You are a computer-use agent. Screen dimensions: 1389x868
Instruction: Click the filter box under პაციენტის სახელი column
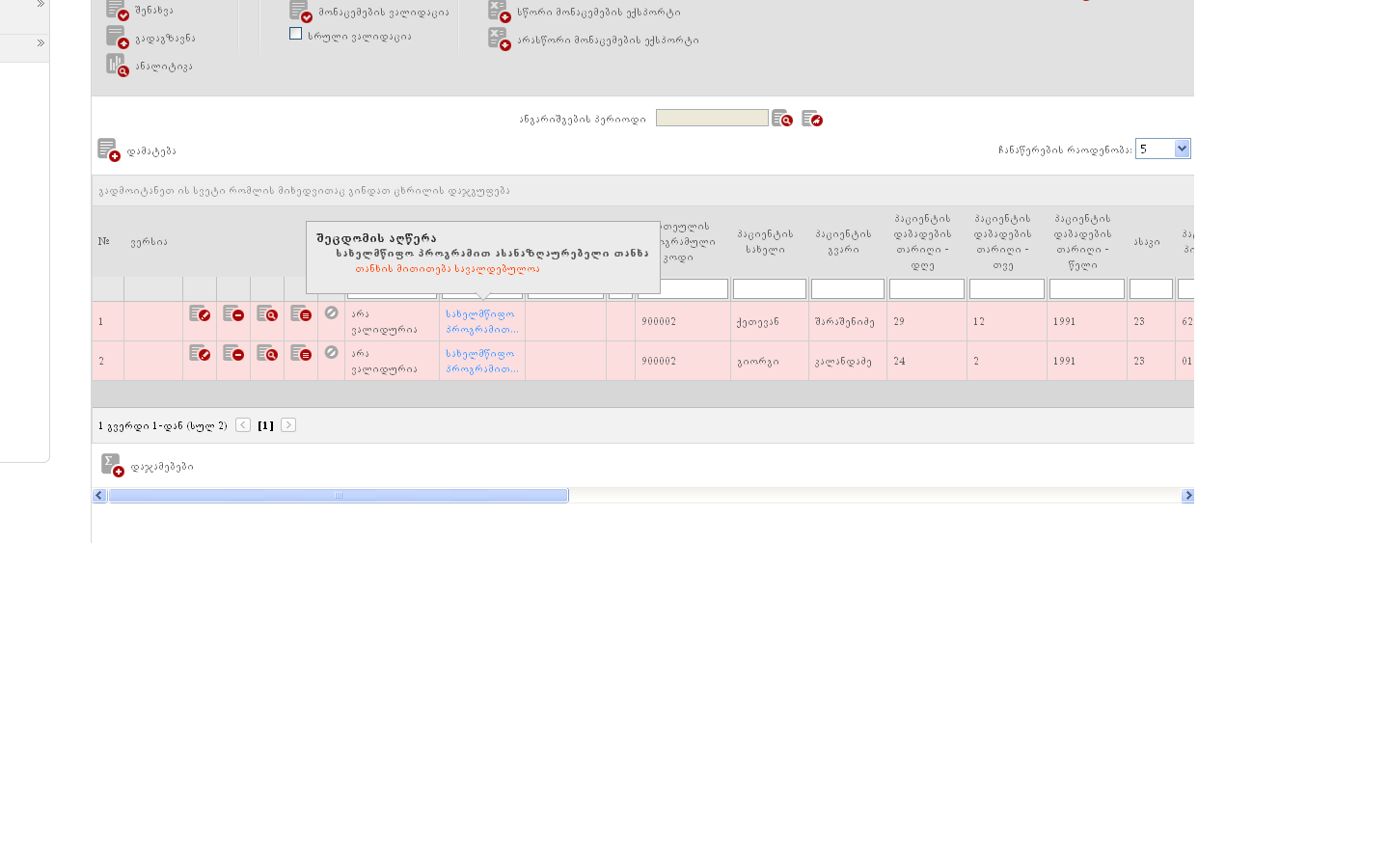tap(769, 288)
